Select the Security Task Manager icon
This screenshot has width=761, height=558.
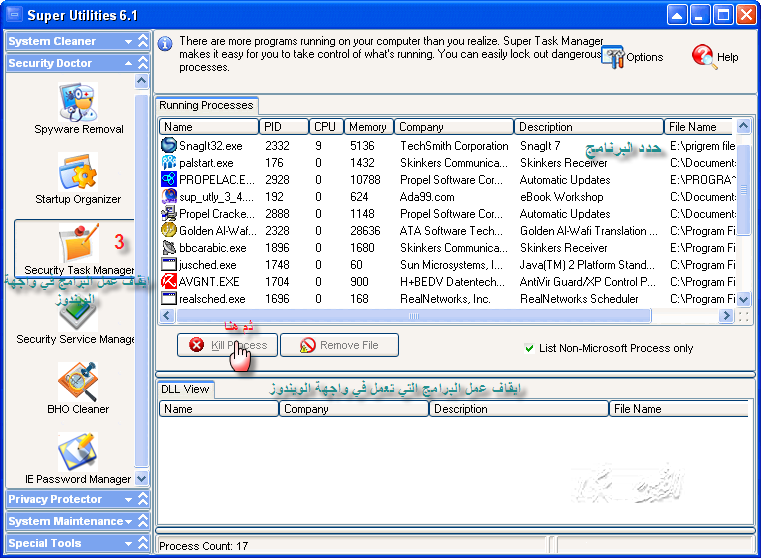pos(78,243)
